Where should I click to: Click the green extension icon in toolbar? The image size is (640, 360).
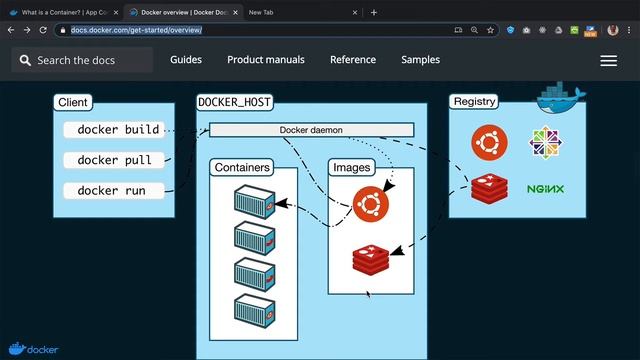pos(574,30)
